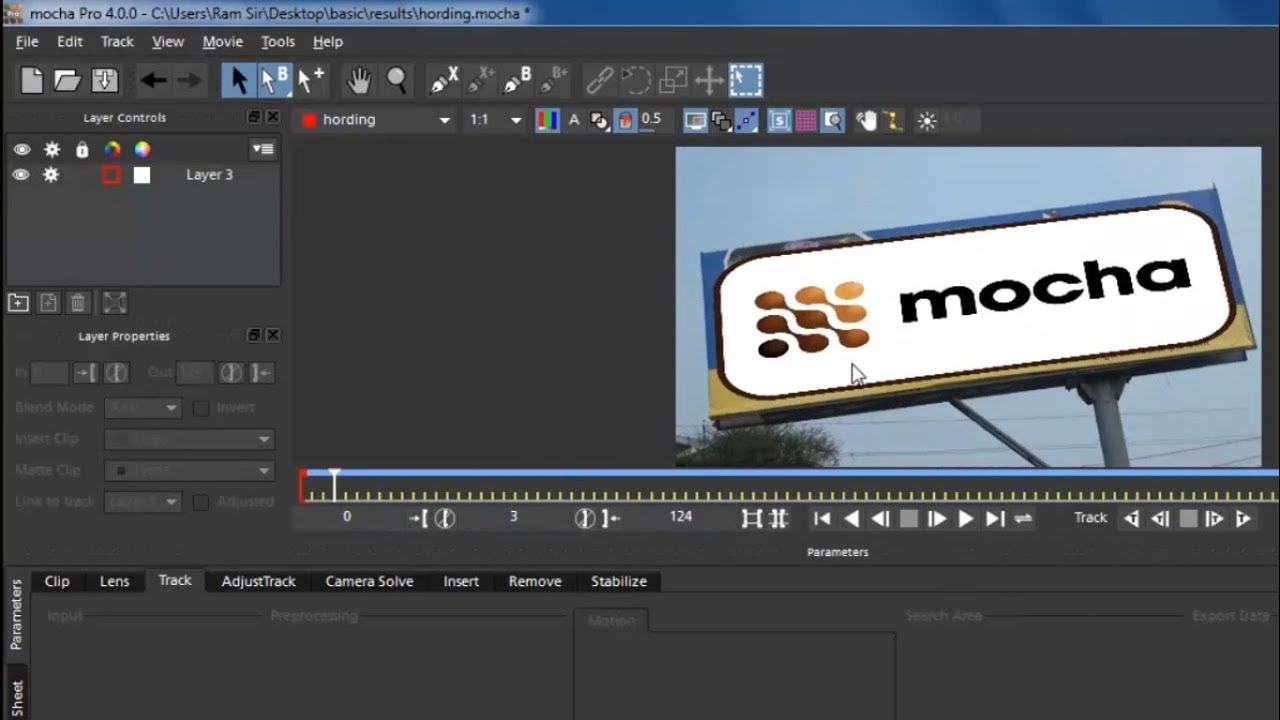Toggle Layer 3 tracking cog
The image size is (1280, 720).
[x=51, y=175]
